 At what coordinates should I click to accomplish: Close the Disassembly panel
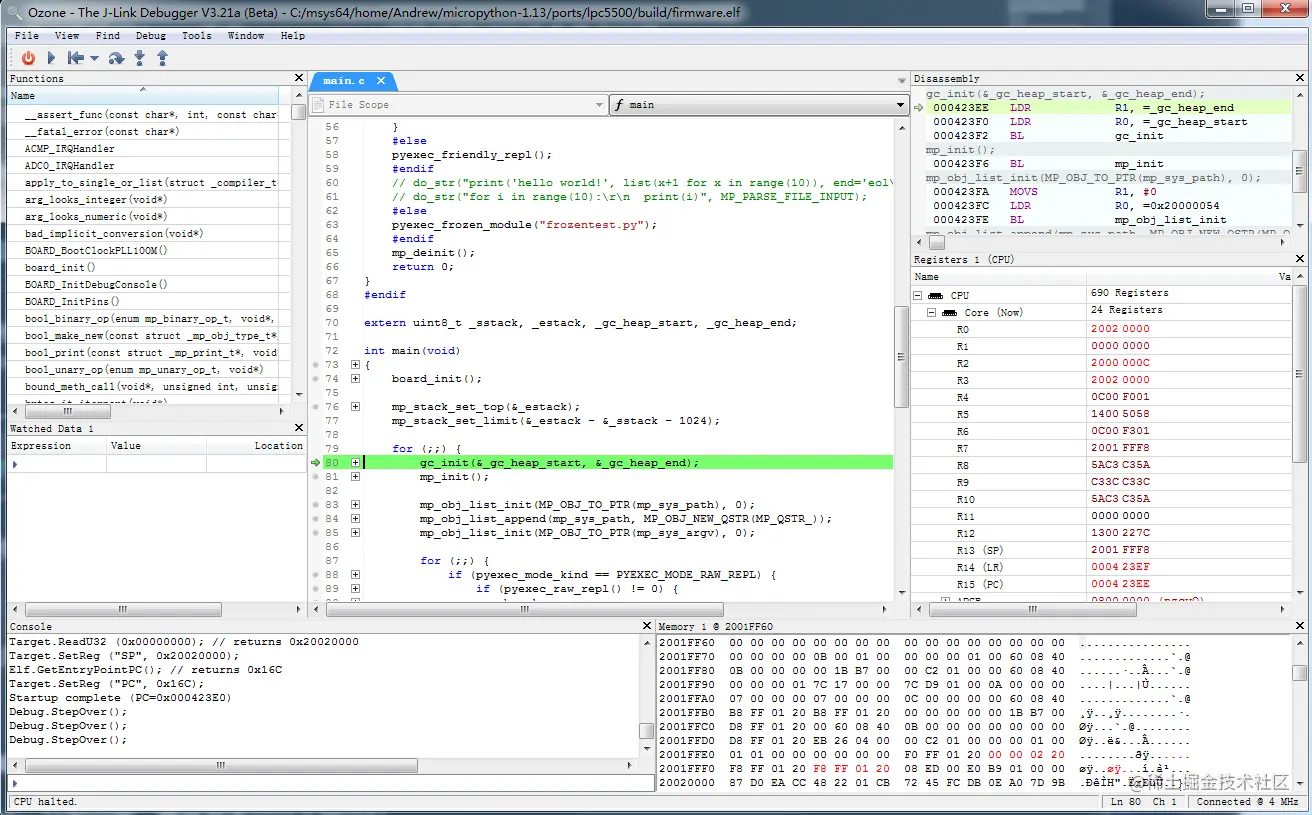1301,78
